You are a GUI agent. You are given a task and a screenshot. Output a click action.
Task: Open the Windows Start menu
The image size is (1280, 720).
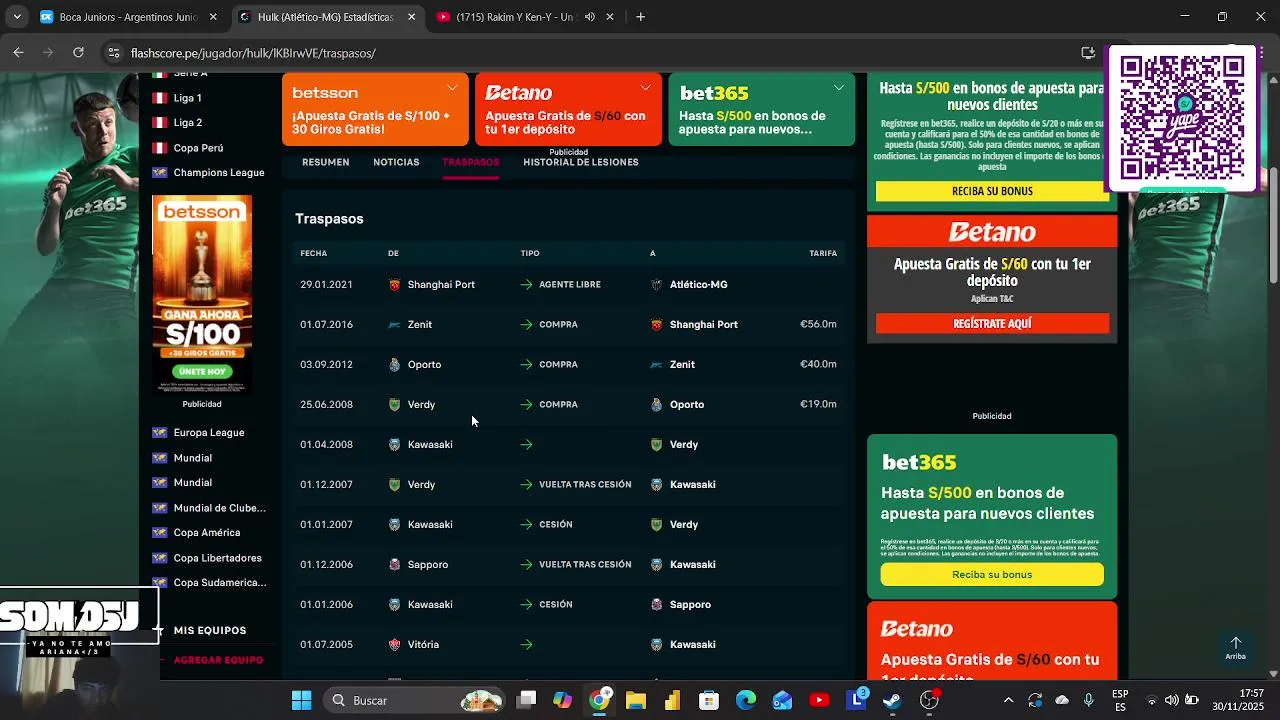coord(301,700)
